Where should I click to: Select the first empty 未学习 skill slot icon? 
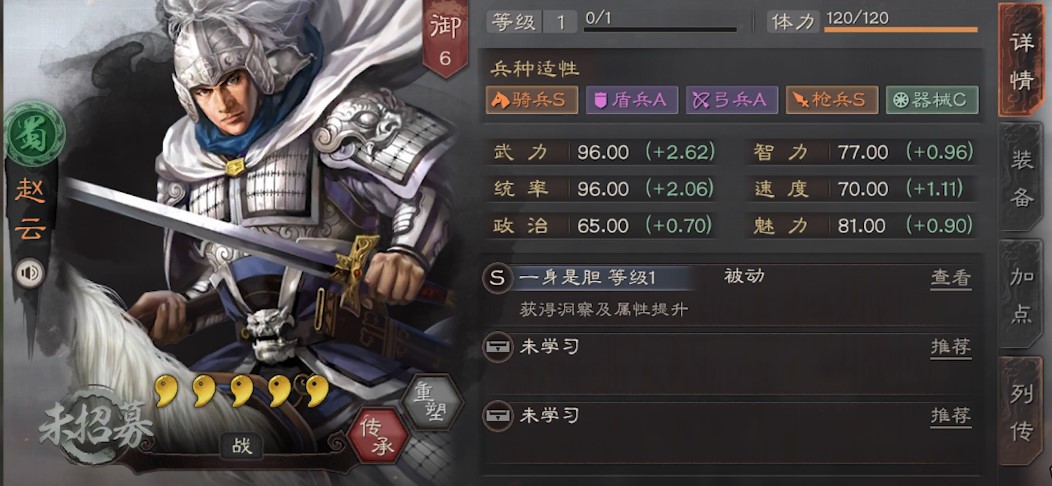point(498,348)
